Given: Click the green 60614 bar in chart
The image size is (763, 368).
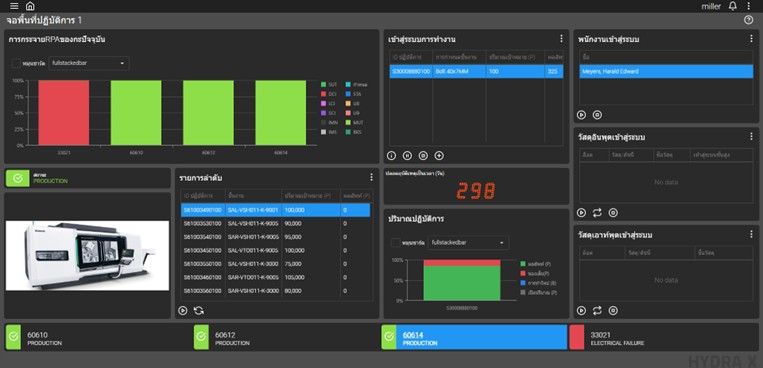Looking at the screenshot, I should pos(281,112).
